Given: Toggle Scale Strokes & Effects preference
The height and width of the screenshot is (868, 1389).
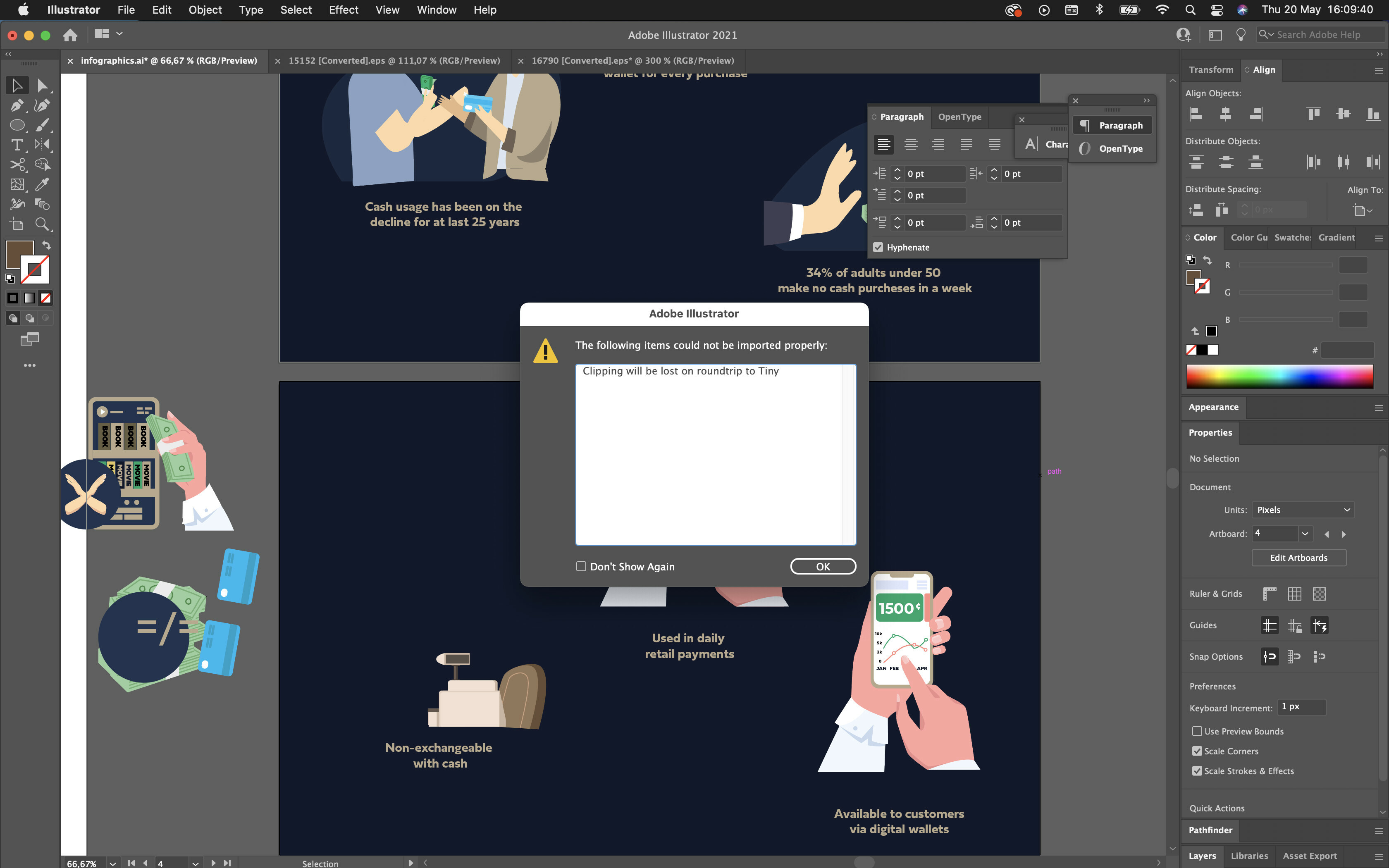Looking at the screenshot, I should 1197,771.
